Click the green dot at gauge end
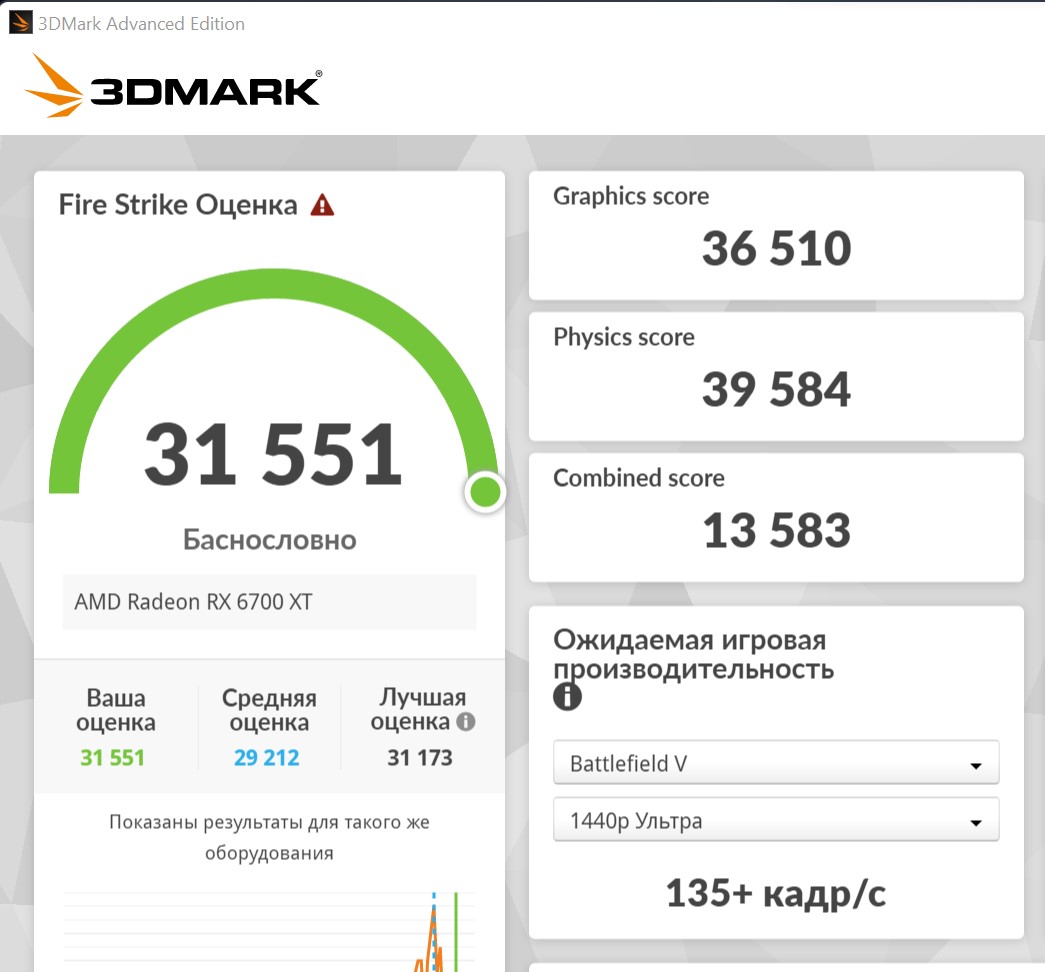 point(485,492)
